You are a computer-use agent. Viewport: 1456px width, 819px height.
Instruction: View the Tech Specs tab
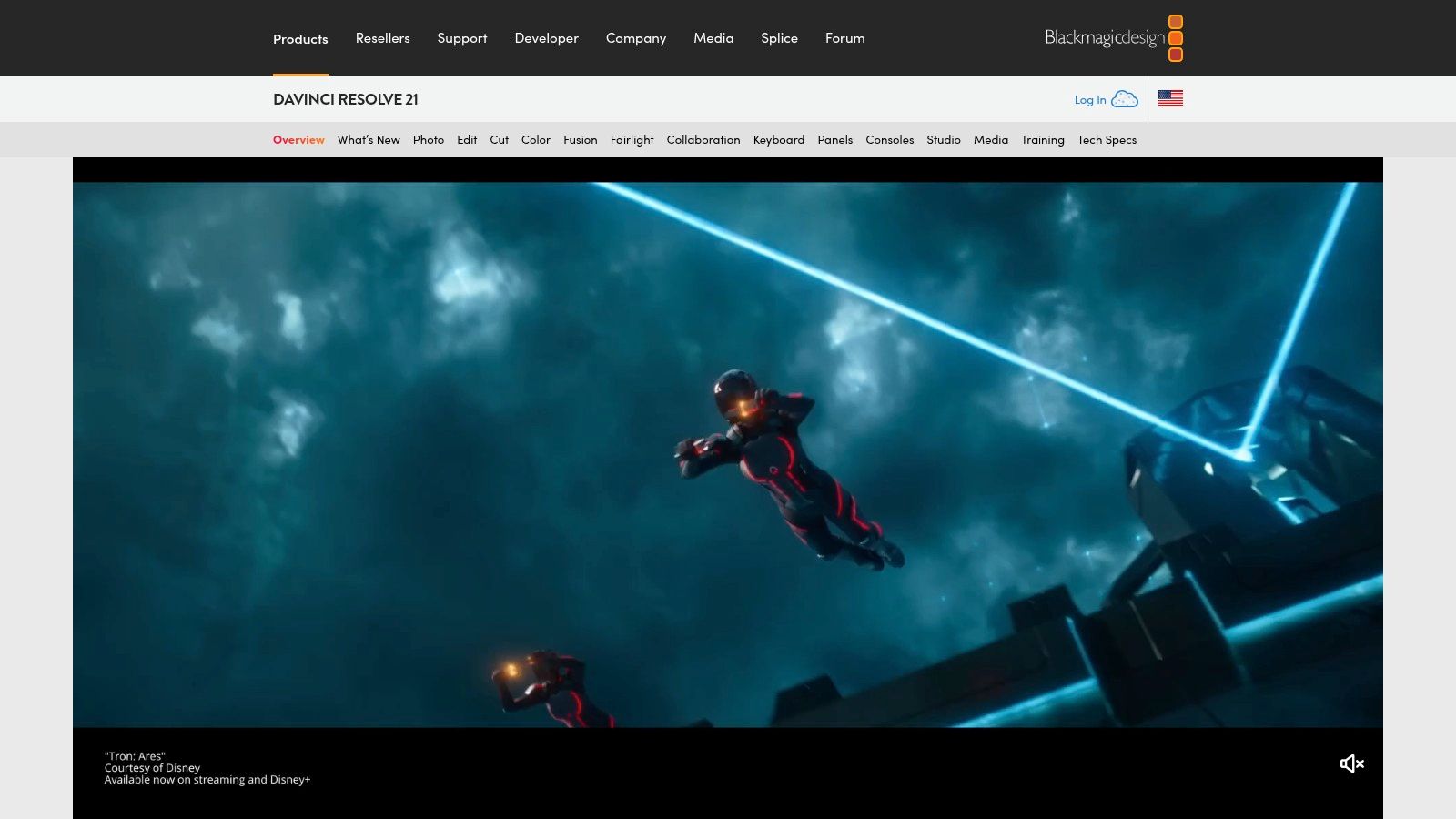1107,140
